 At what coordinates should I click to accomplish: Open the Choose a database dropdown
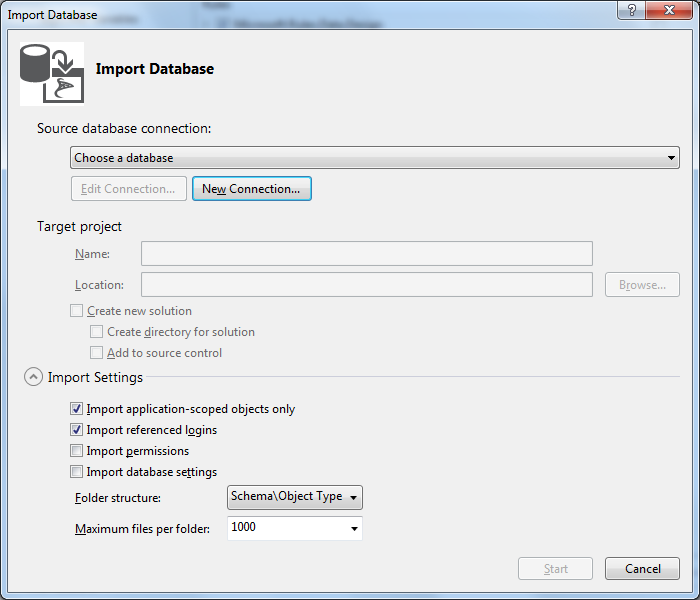tap(374, 158)
